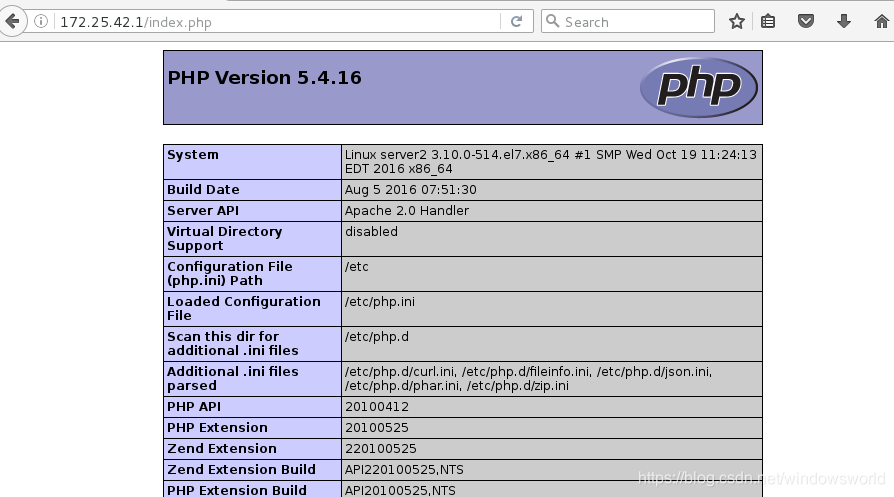This screenshot has width=894, height=497.
Task: Click Scan this dir for additional .ini files
Action: pyautogui.click(x=233, y=343)
